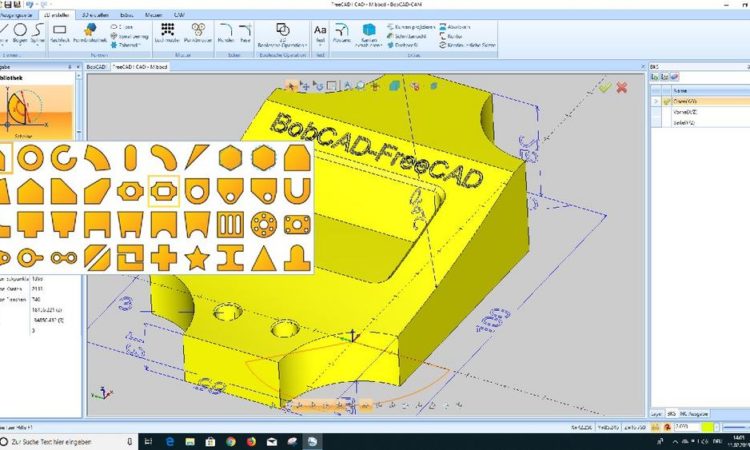Switch to 3D erstellen ribbon tab
The height and width of the screenshot is (450, 750).
tap(94, 15)
